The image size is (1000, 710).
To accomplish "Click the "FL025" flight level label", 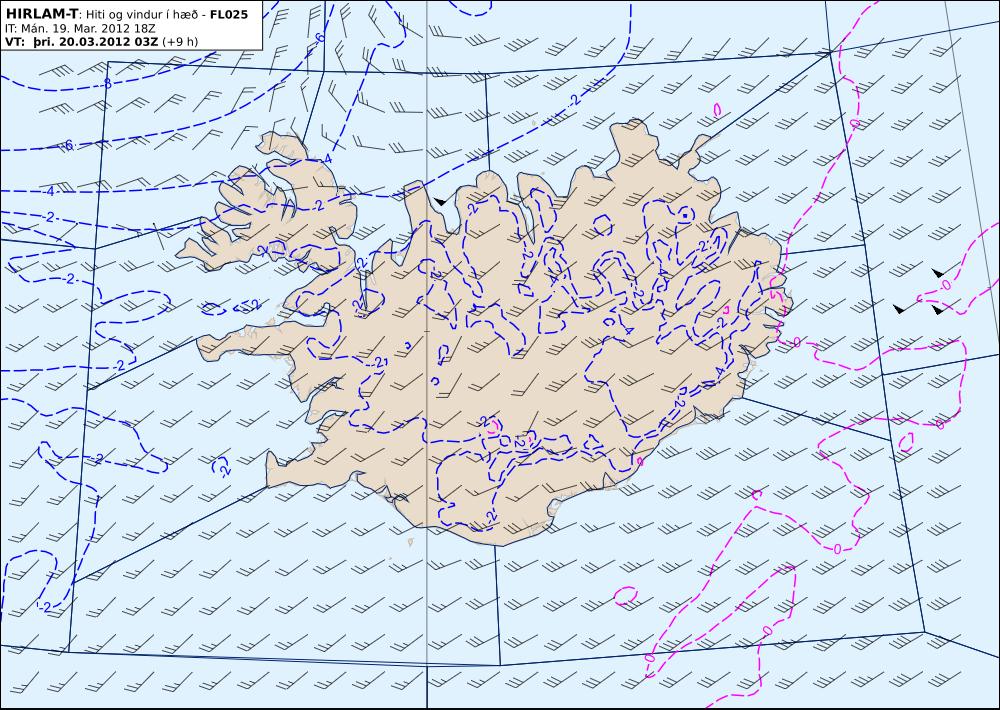I will coord(229,14).
